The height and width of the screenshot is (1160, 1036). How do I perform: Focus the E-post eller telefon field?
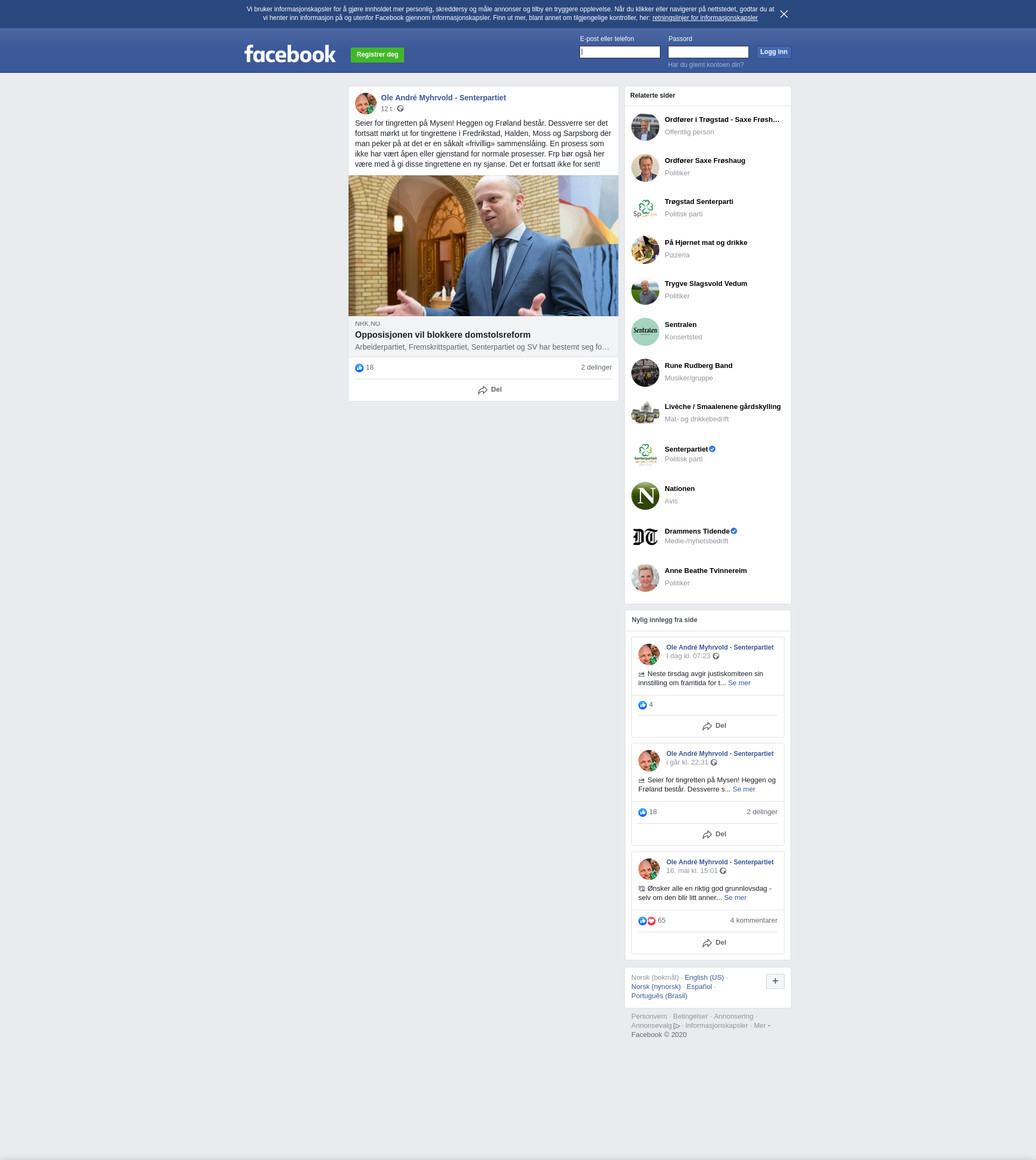coord(620,52)
